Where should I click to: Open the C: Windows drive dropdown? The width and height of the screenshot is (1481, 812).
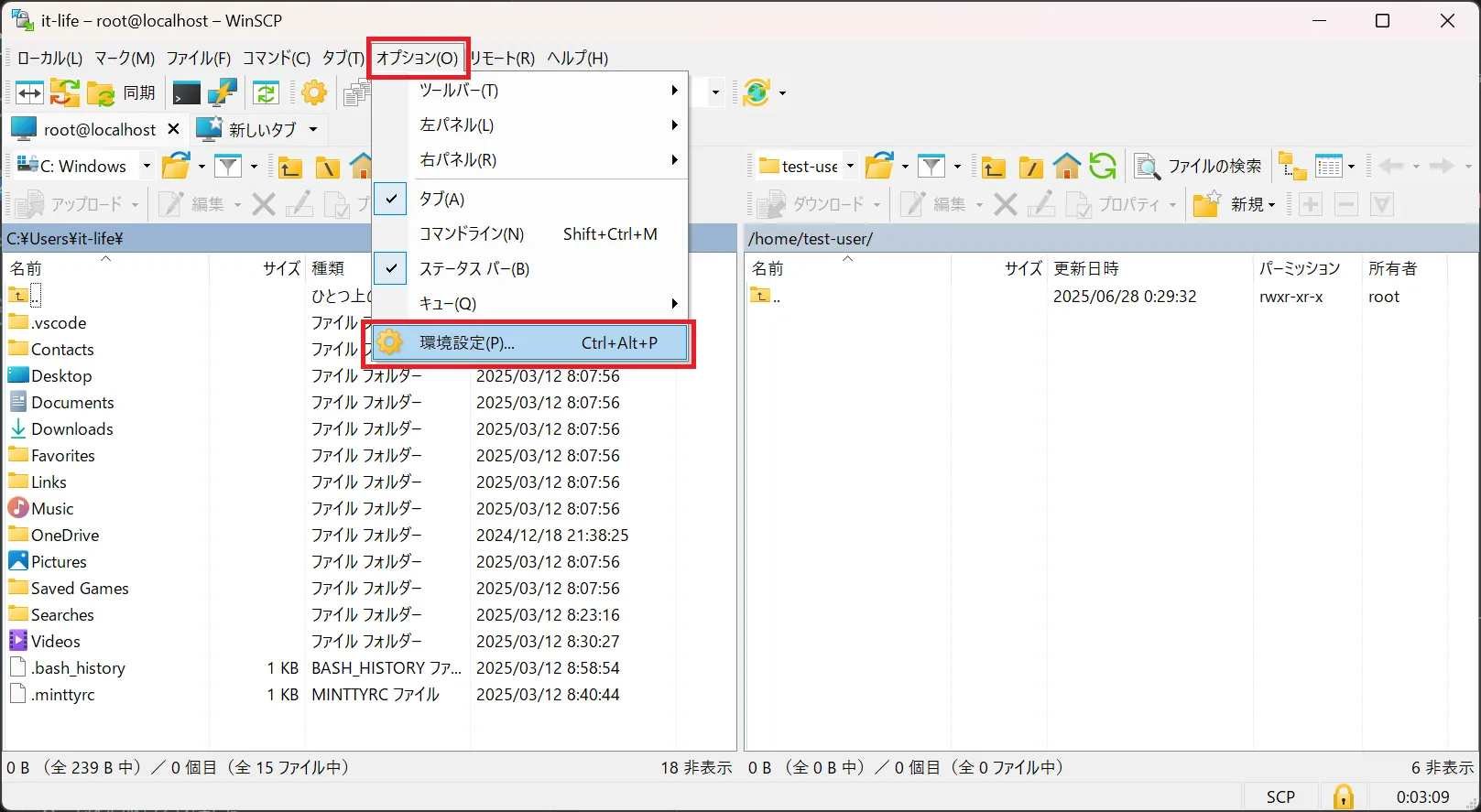tap(146, 167)
